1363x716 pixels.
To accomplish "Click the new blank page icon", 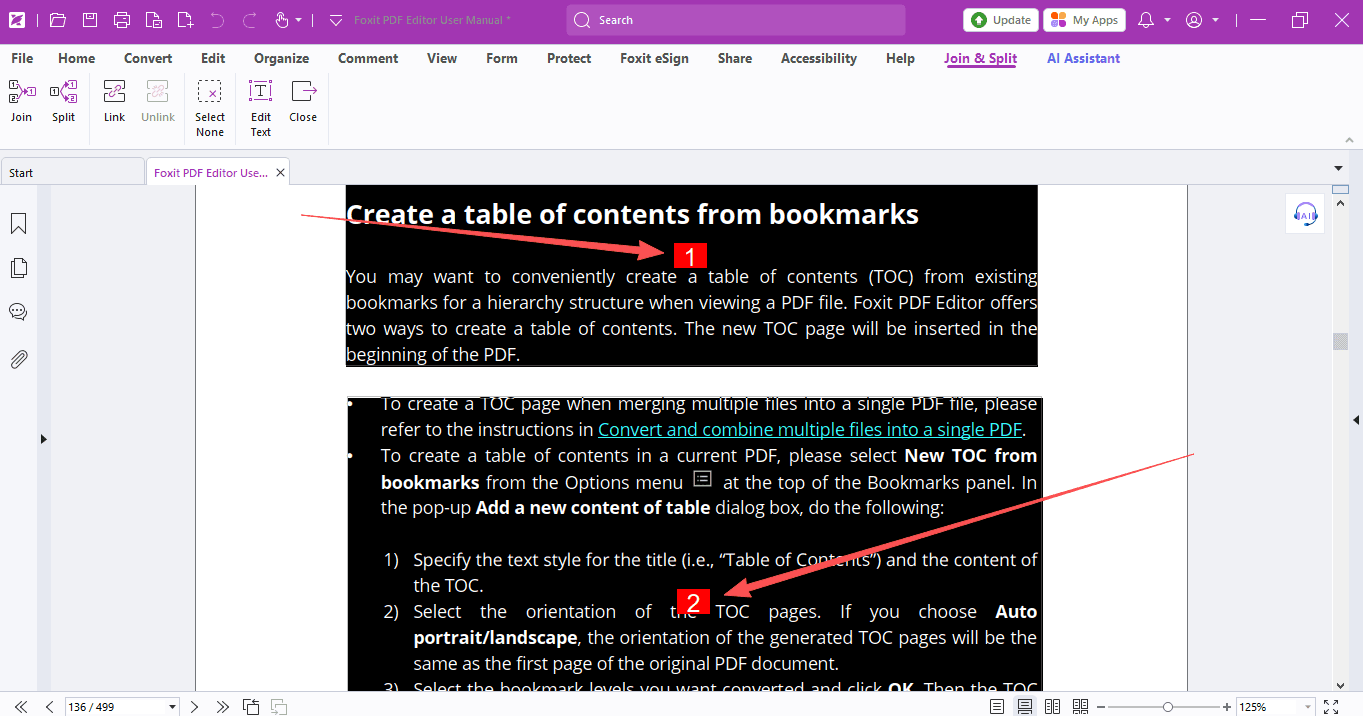I will pyautogui.click(x=185, y=20).
